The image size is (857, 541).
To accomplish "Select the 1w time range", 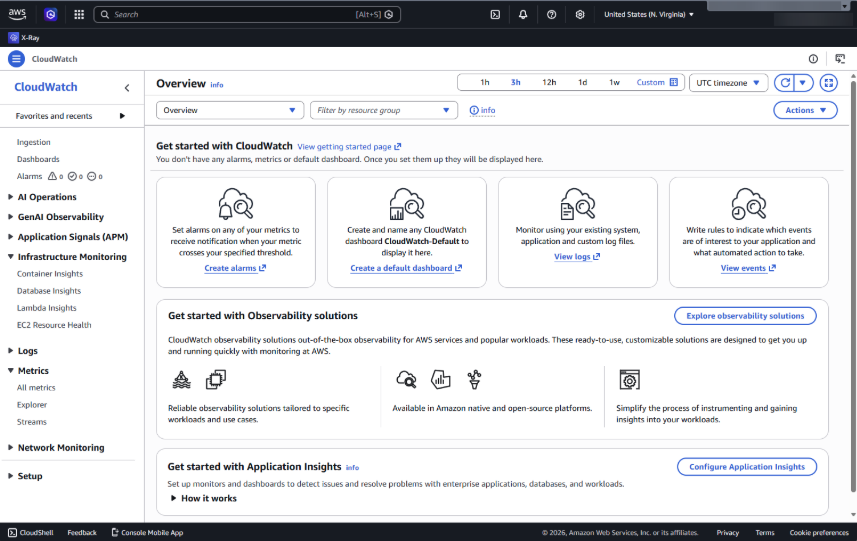I will pyautogui.click(x=614, y=83).
